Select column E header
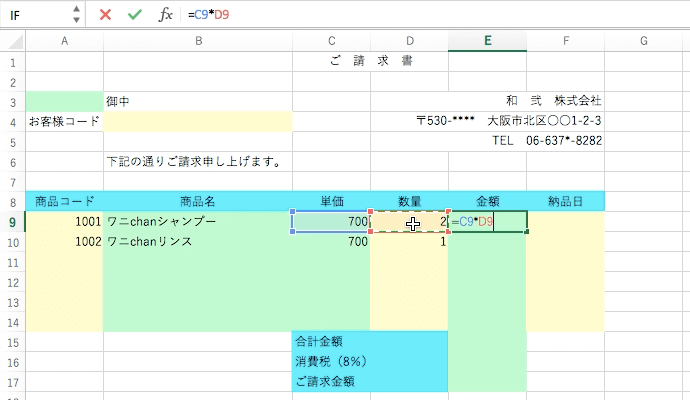This screenshot has width=690, height=400. (x=488, y=41)
